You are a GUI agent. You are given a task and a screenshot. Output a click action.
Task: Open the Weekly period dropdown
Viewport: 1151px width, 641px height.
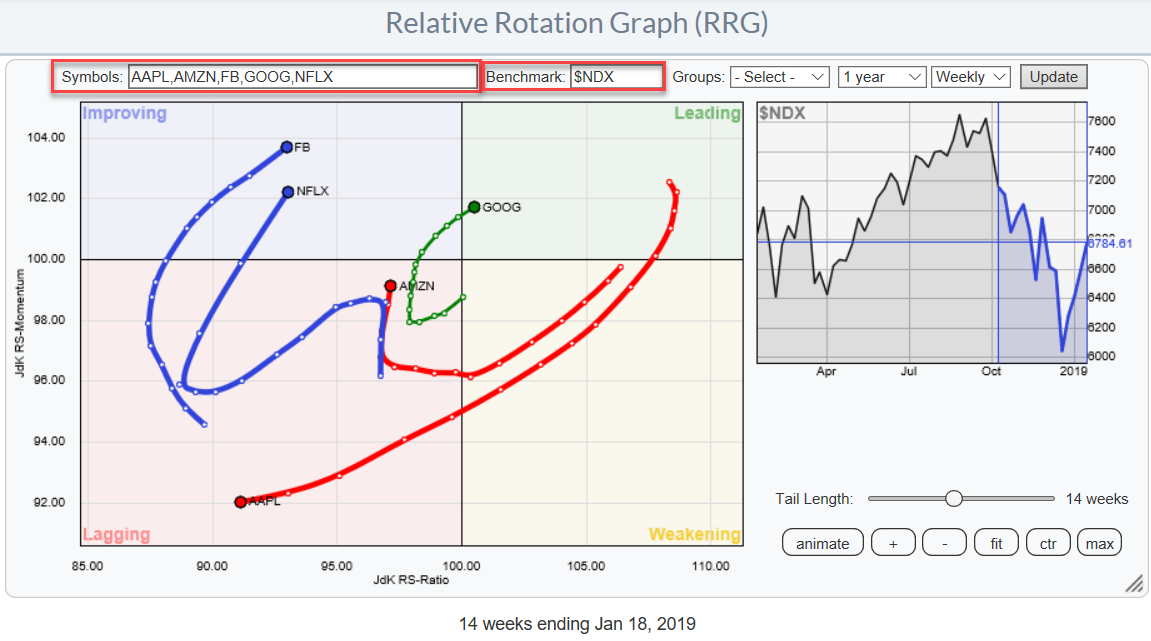click(970, 77)
